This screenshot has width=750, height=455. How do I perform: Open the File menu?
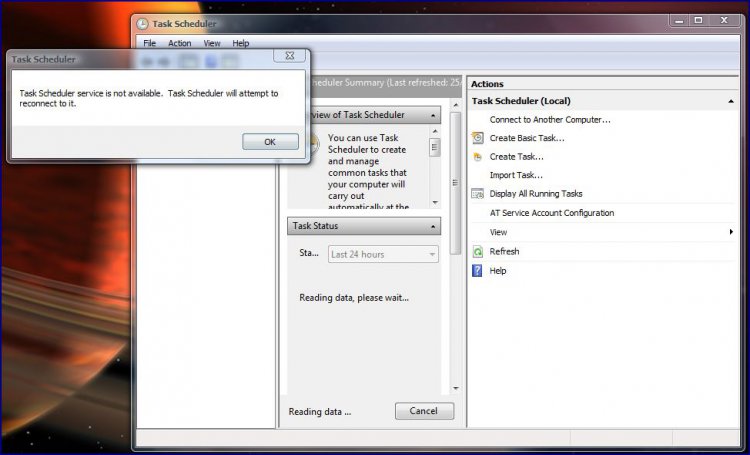point(150,43)
